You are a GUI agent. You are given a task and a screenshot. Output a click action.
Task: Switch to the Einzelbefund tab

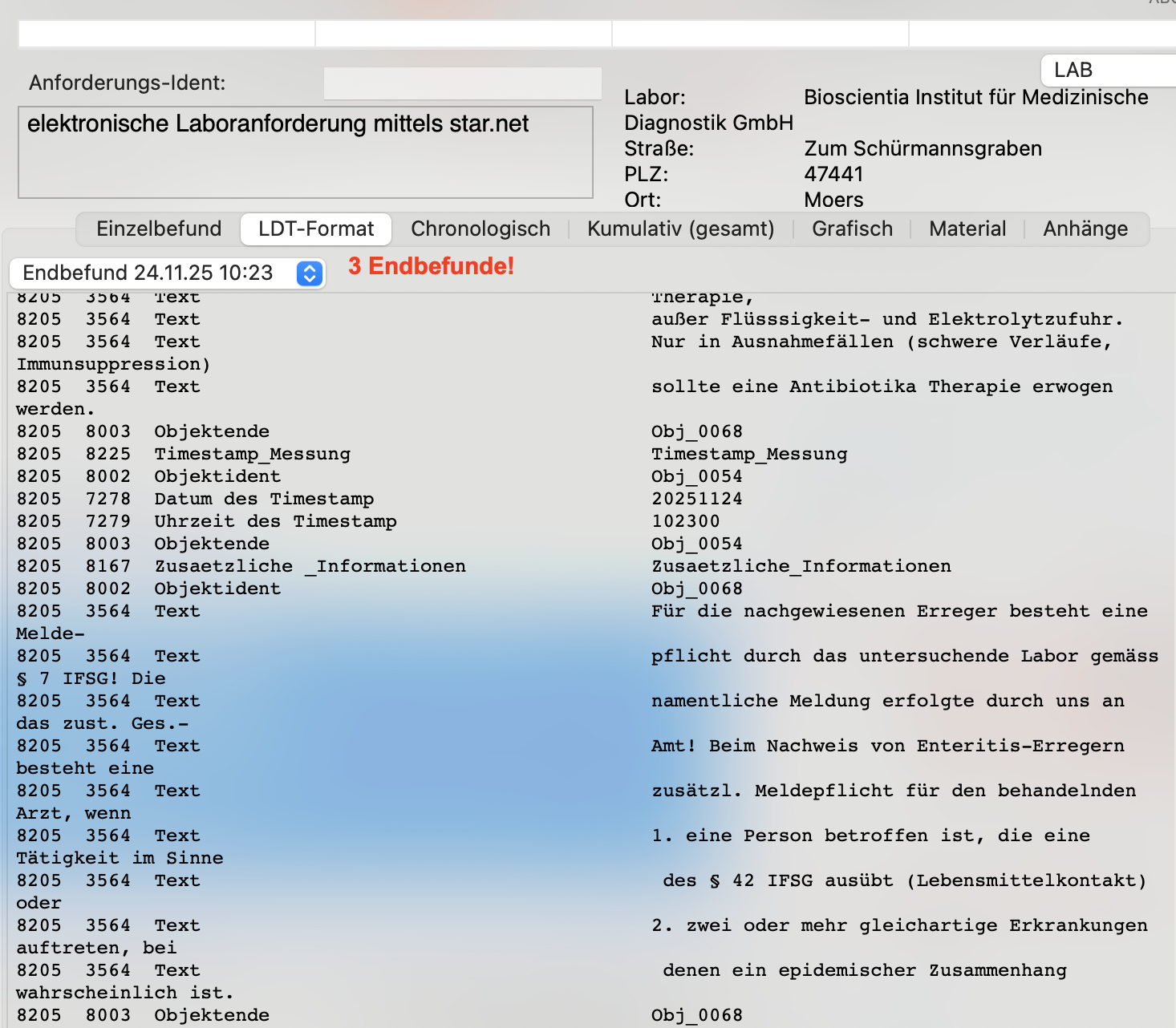(159, 229)
